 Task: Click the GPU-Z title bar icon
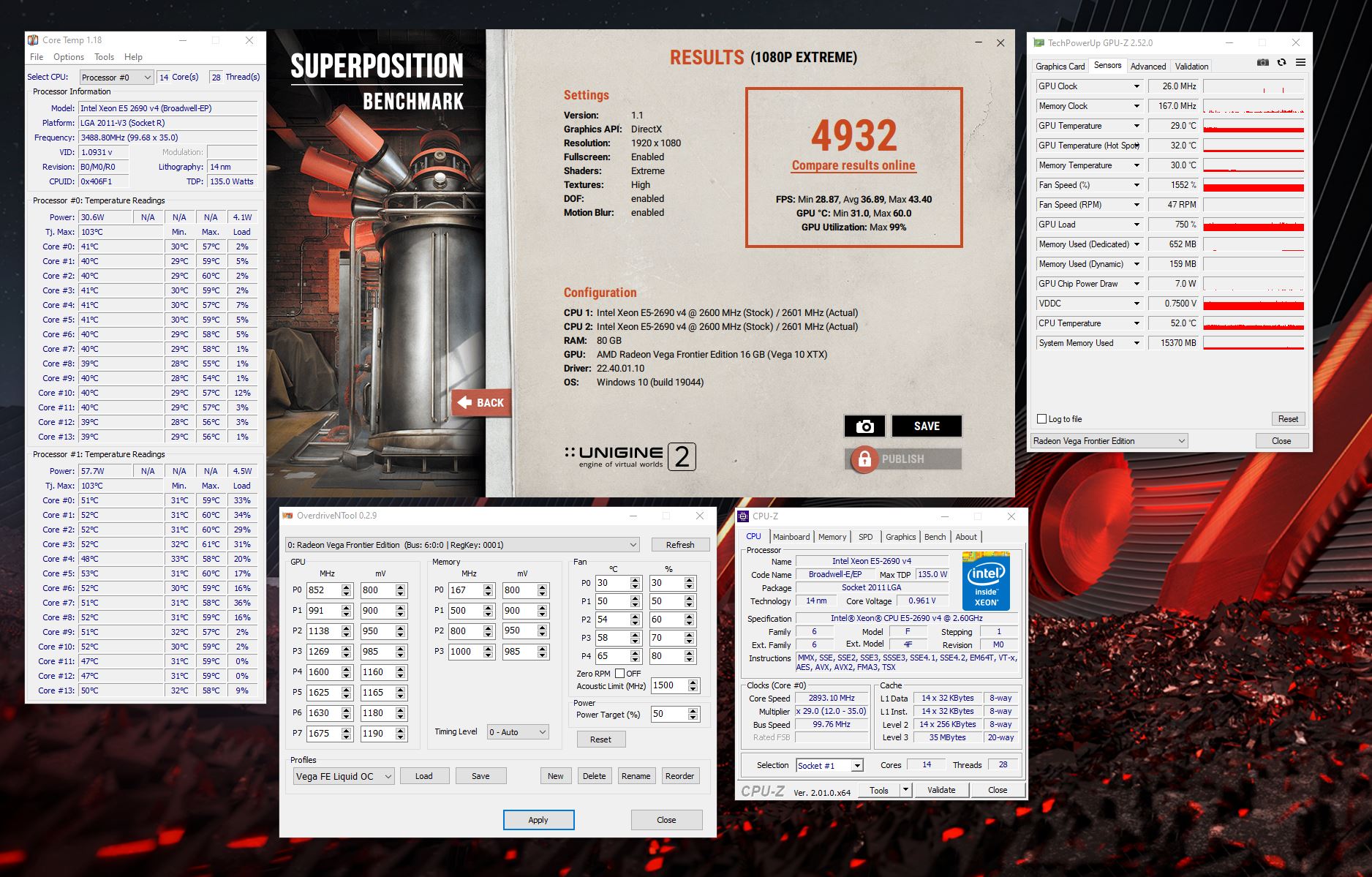point(1039,42)
